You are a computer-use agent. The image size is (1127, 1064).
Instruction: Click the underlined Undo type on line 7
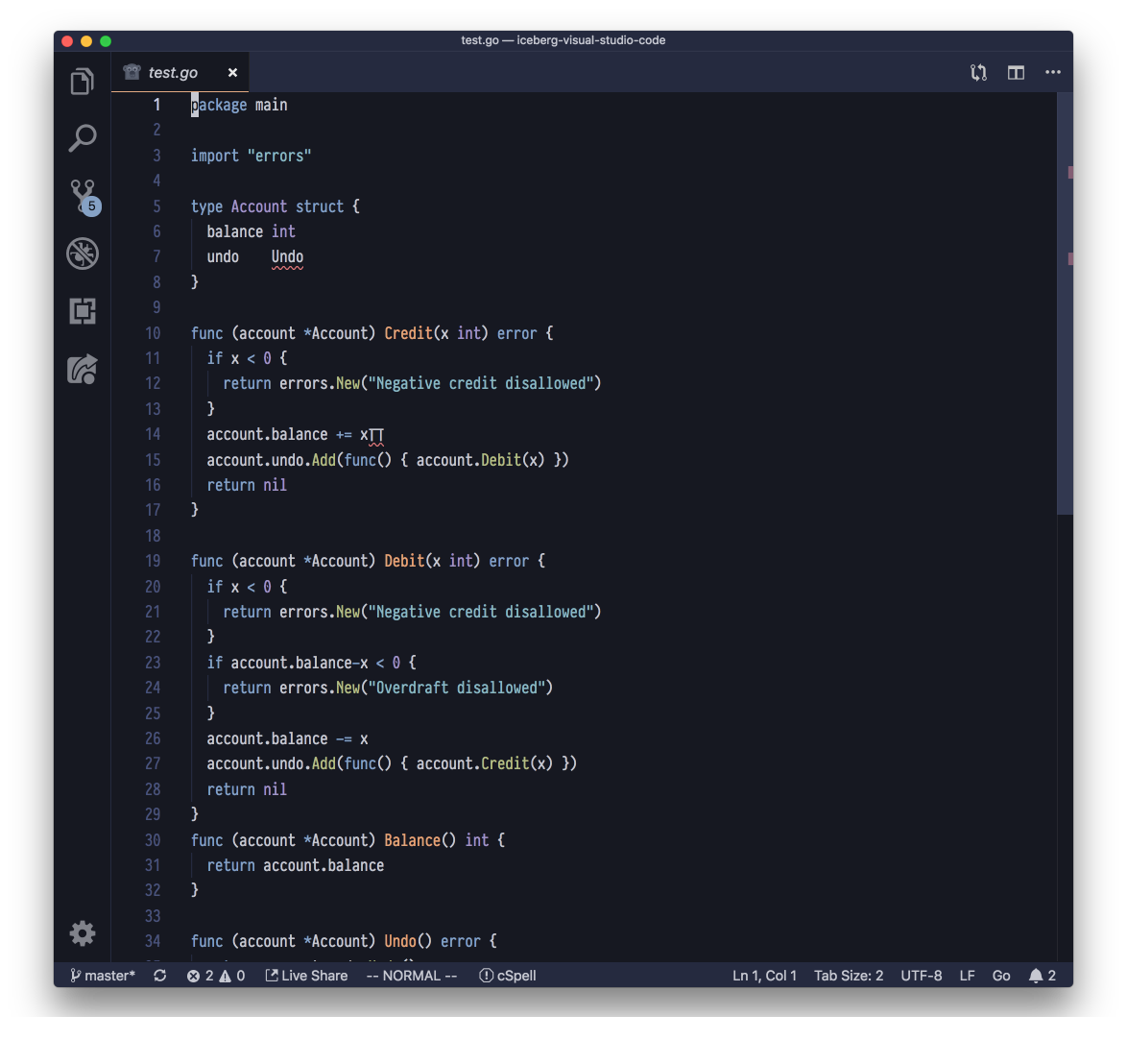click(x=287, y=257)
